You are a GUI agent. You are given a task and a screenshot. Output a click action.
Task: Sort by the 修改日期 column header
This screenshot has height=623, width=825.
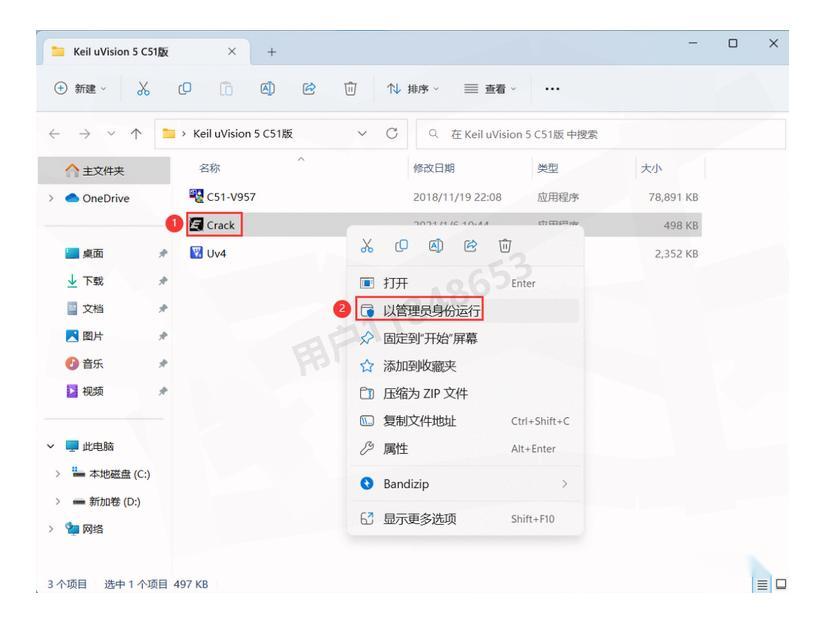(x=434, y=168)
